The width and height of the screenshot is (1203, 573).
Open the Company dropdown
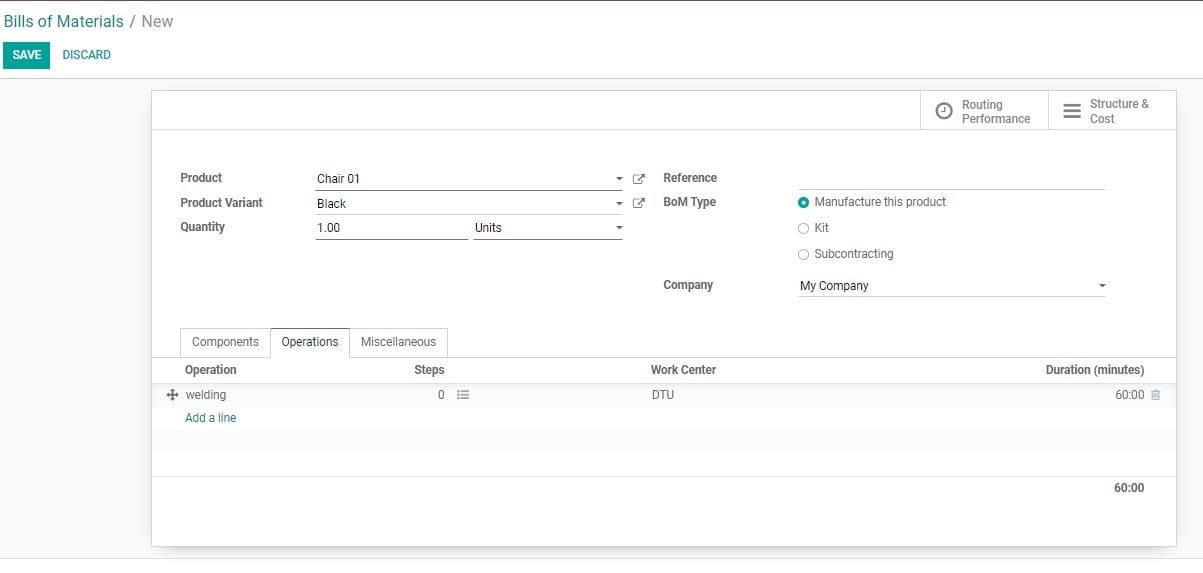[x=1102, y=286]
